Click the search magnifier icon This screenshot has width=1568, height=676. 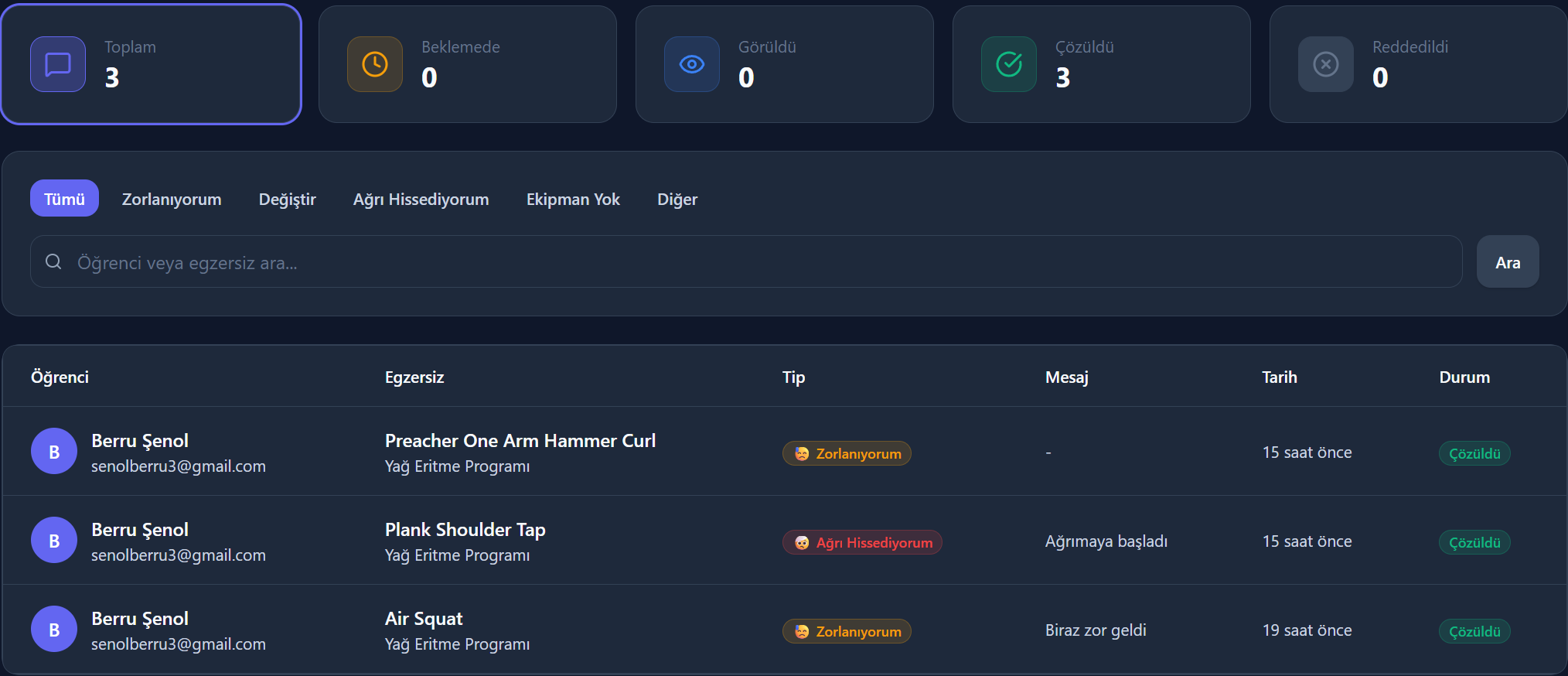(x=53, y=261)
